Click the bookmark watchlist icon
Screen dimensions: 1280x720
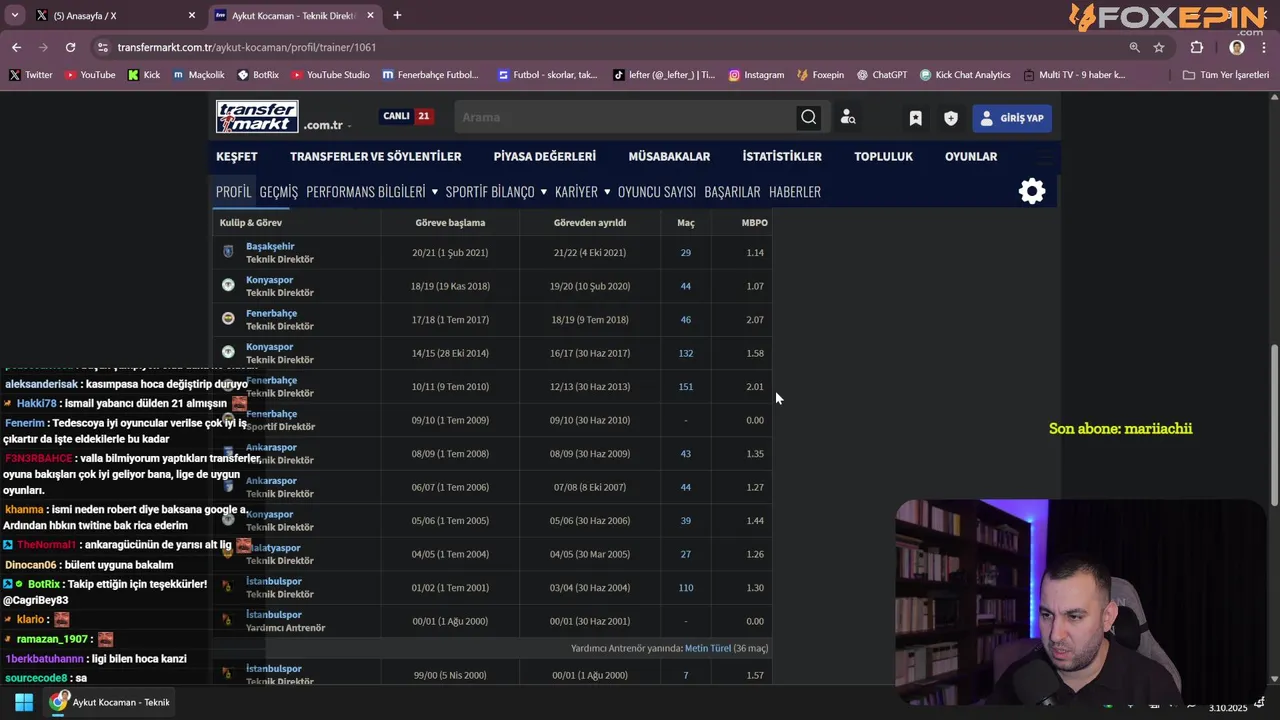[x=915, y=118]
